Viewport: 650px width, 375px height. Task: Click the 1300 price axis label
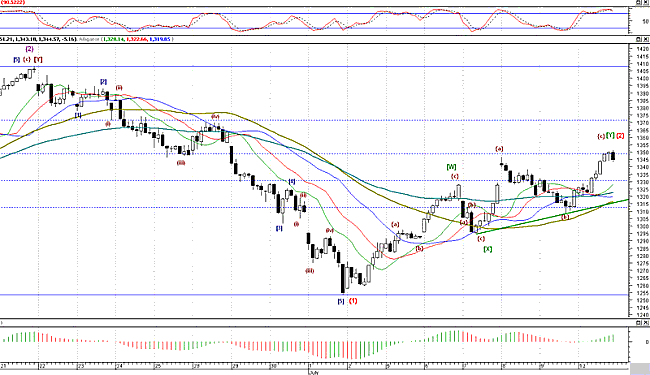pyautogui.click(x=643, y=226)
